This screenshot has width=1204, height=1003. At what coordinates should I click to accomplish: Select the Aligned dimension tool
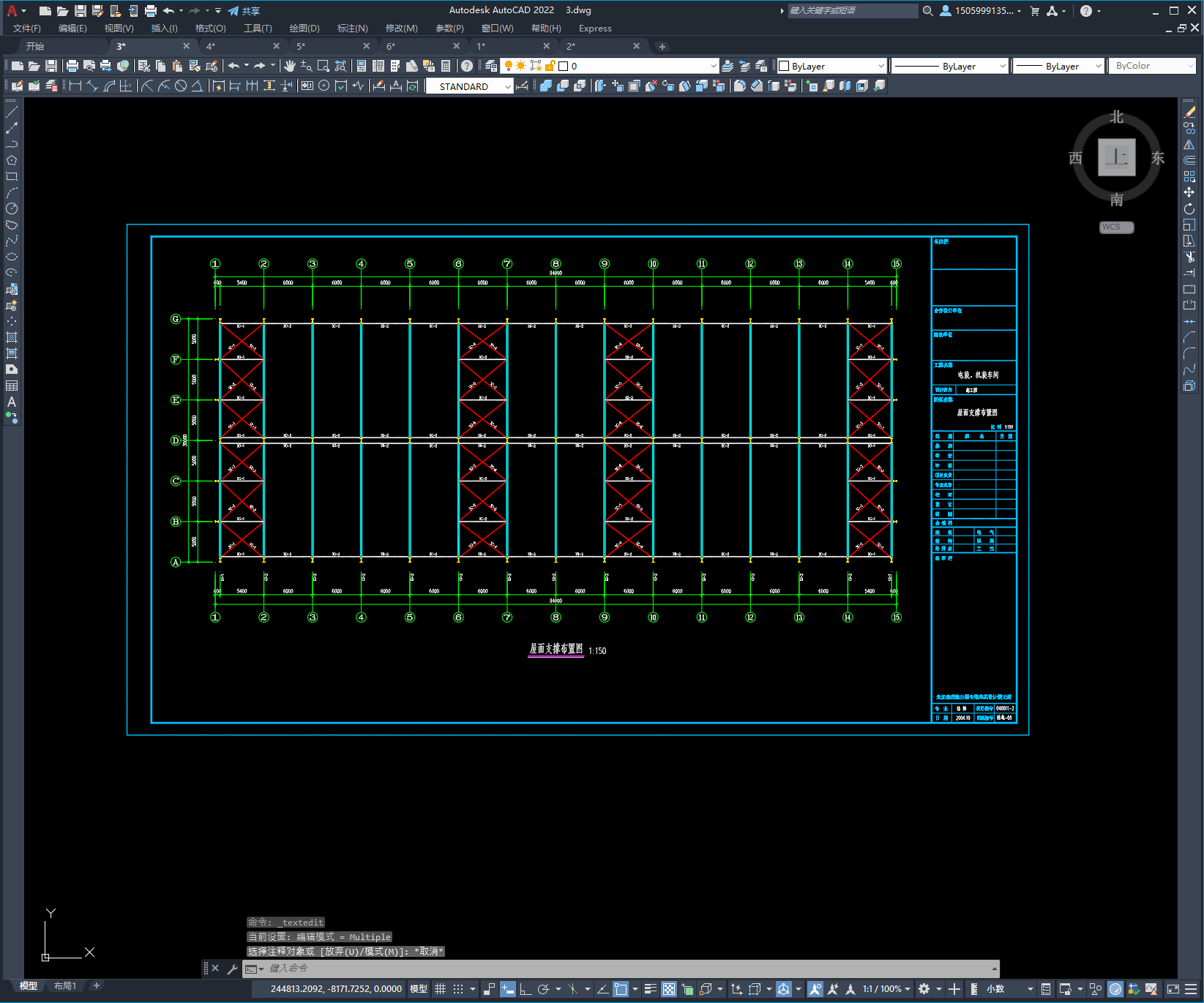coord(92,86)
